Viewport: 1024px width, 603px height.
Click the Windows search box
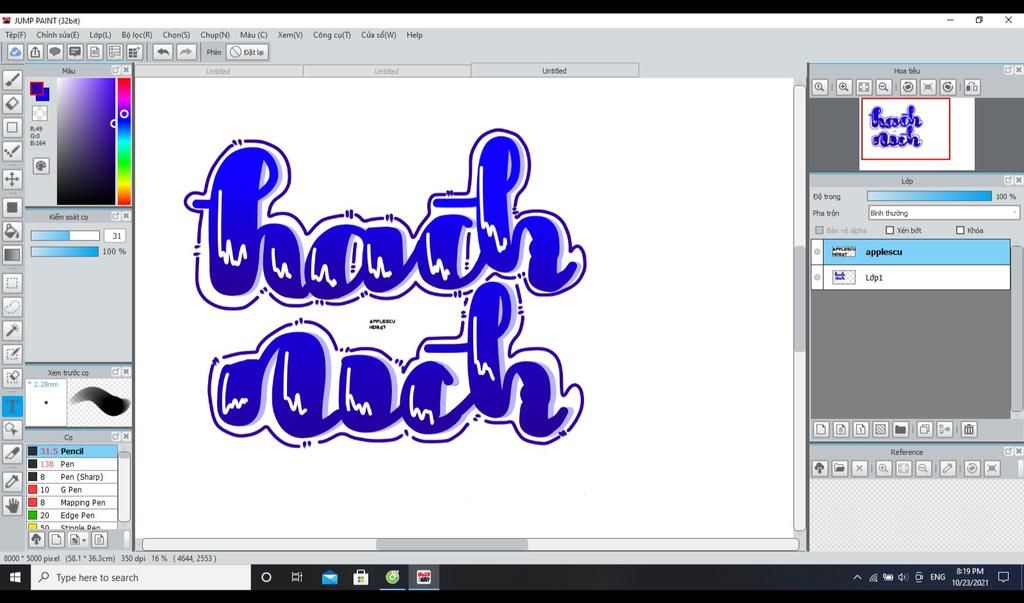(140, 578)
